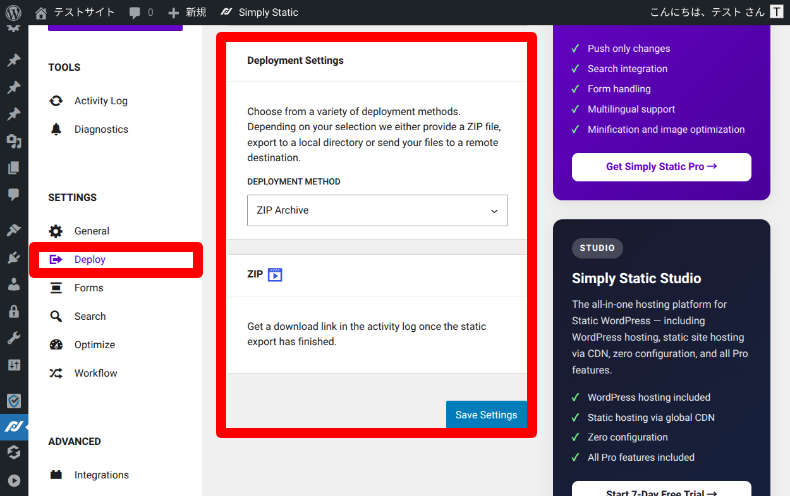Open Forms settings
790x496 pixels.
[89, 288]
